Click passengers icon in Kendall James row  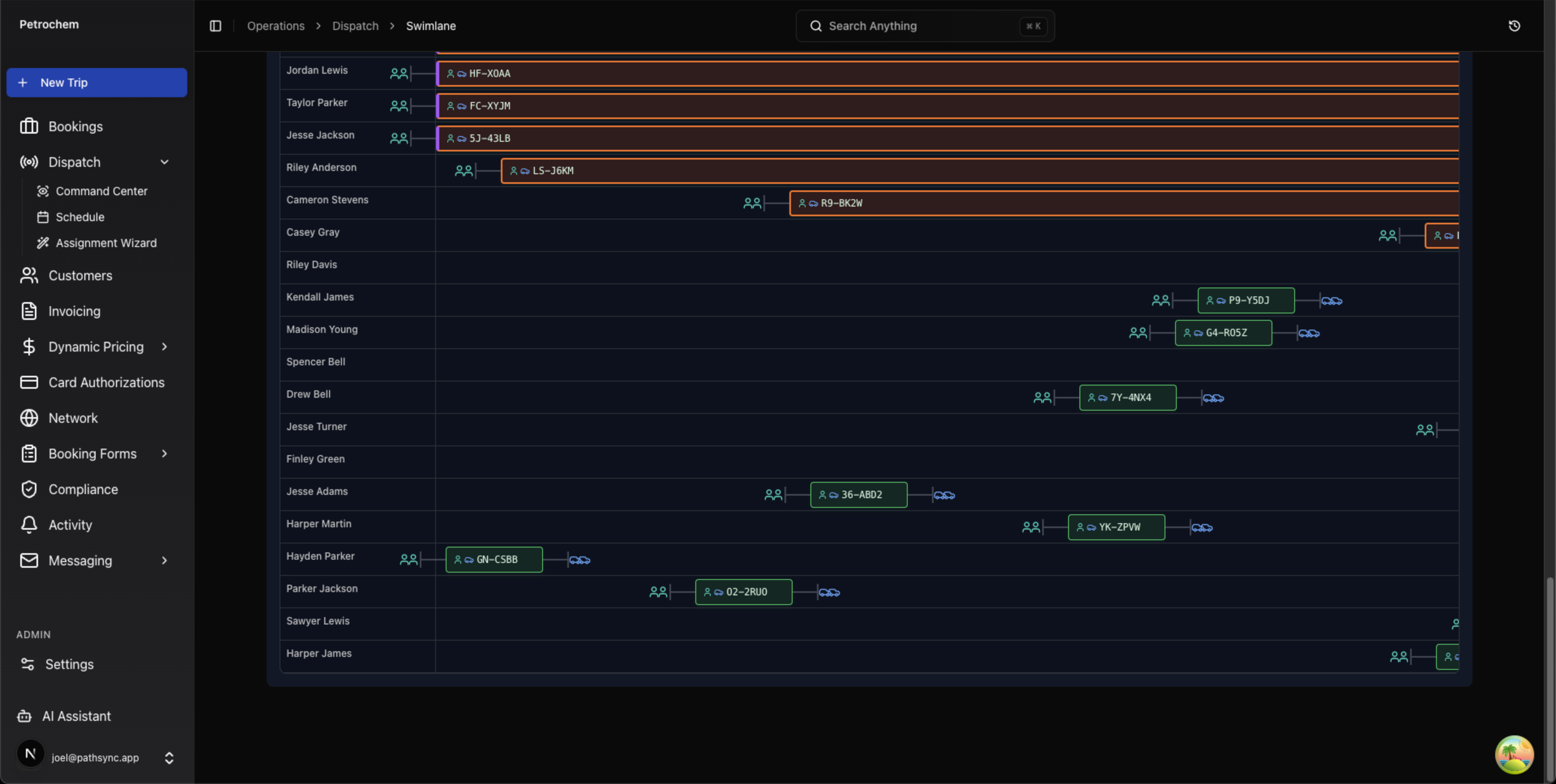1161,300
